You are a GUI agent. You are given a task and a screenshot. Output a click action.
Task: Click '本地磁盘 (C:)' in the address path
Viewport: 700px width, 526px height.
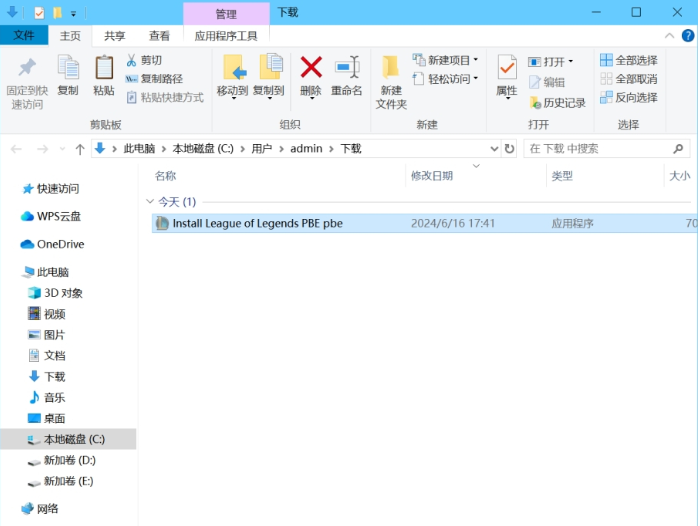(203, 149)
